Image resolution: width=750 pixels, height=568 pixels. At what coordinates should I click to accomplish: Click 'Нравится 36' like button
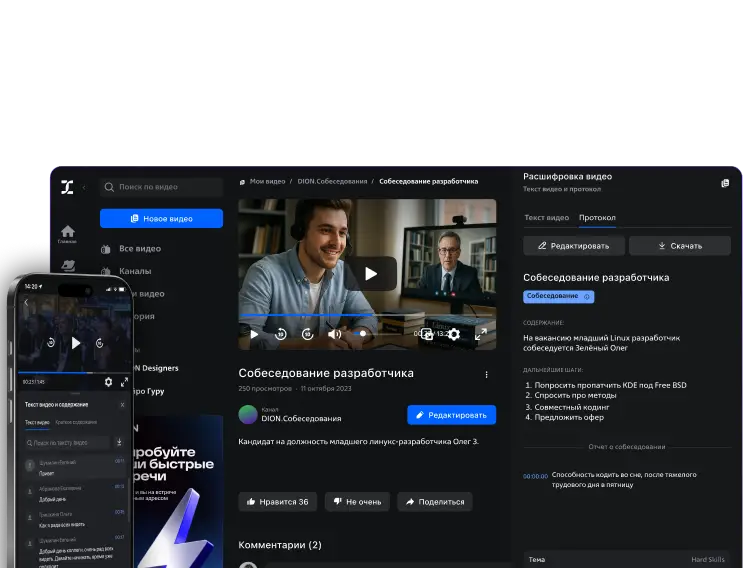(x=277, y=501)
